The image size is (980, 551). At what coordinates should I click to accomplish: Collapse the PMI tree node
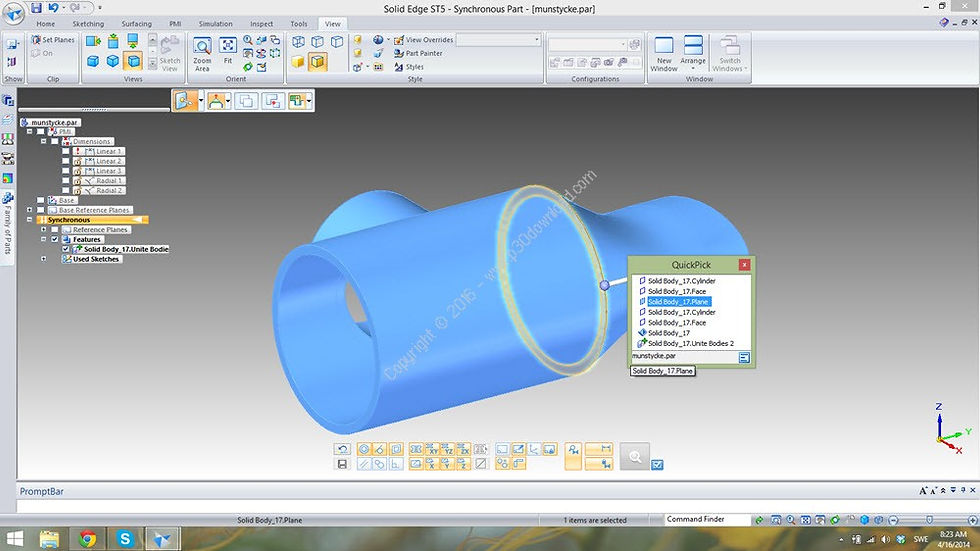29,132
